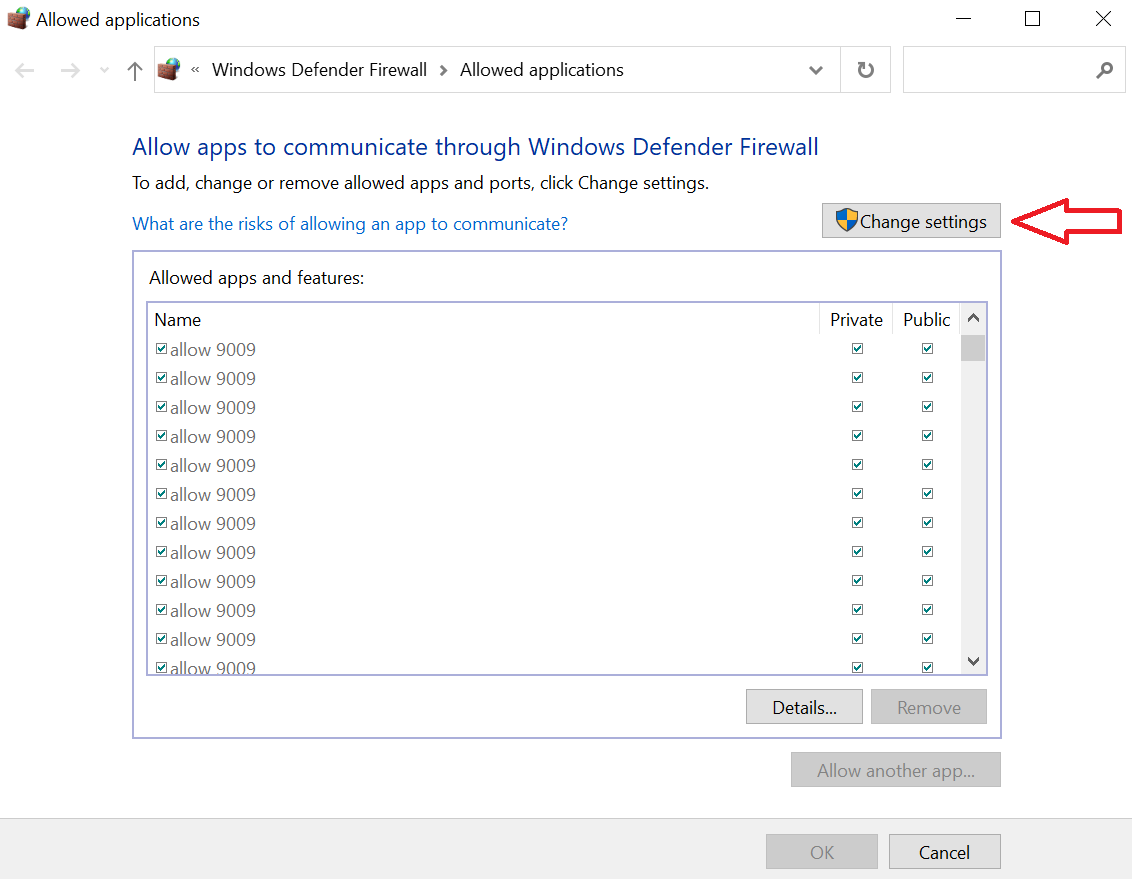Expand the double-chevron breadcrumb overflow

[195, 70]
